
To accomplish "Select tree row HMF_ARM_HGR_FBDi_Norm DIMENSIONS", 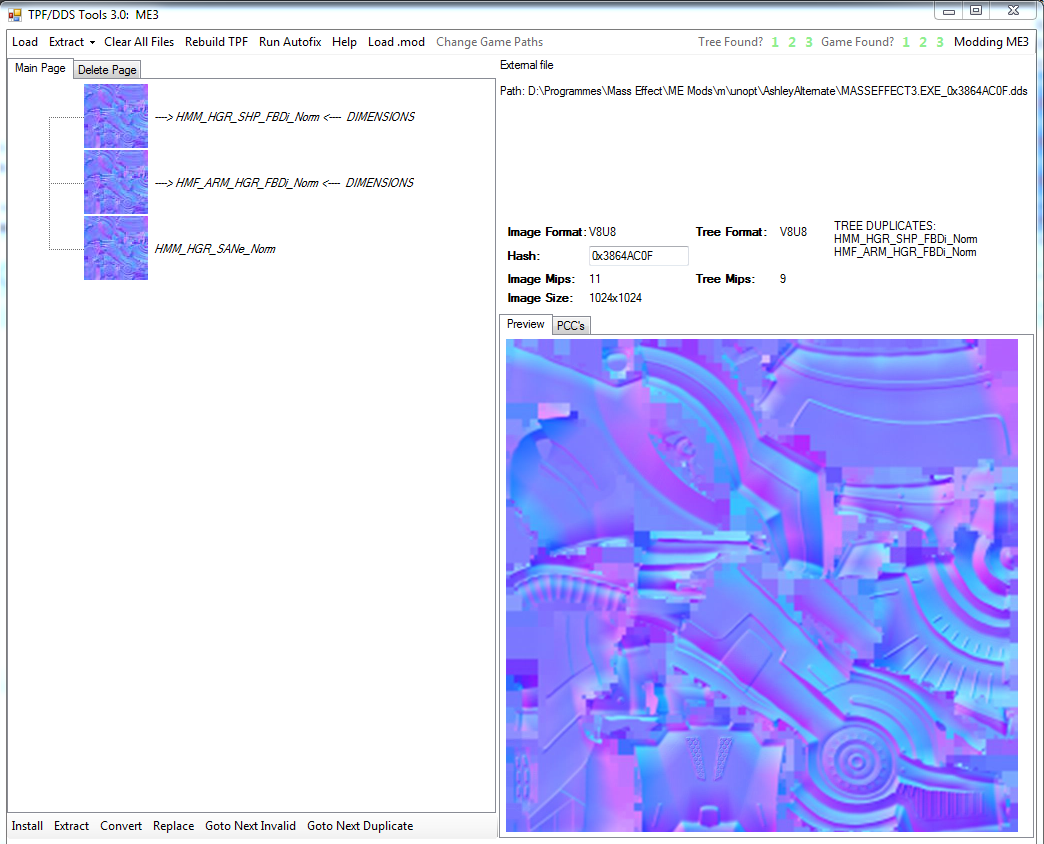I will click(x=284, y=182).
